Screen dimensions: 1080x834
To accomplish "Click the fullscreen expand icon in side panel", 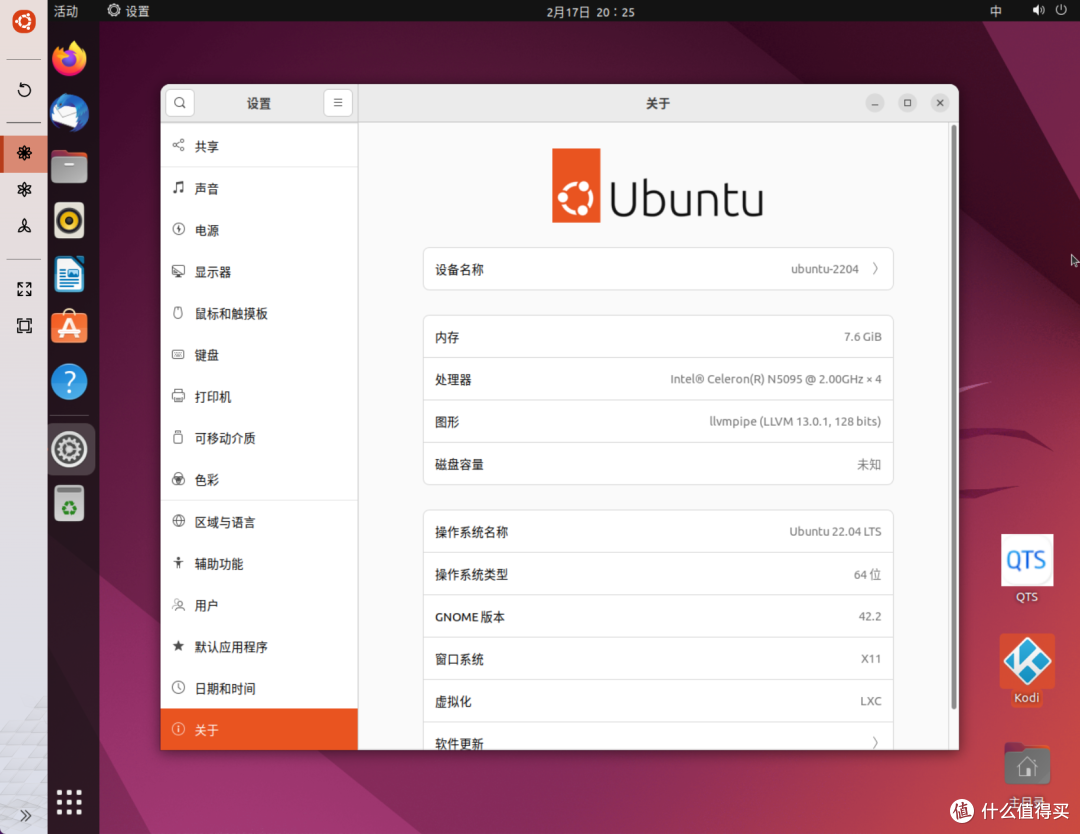I will (x=24, y=289).
